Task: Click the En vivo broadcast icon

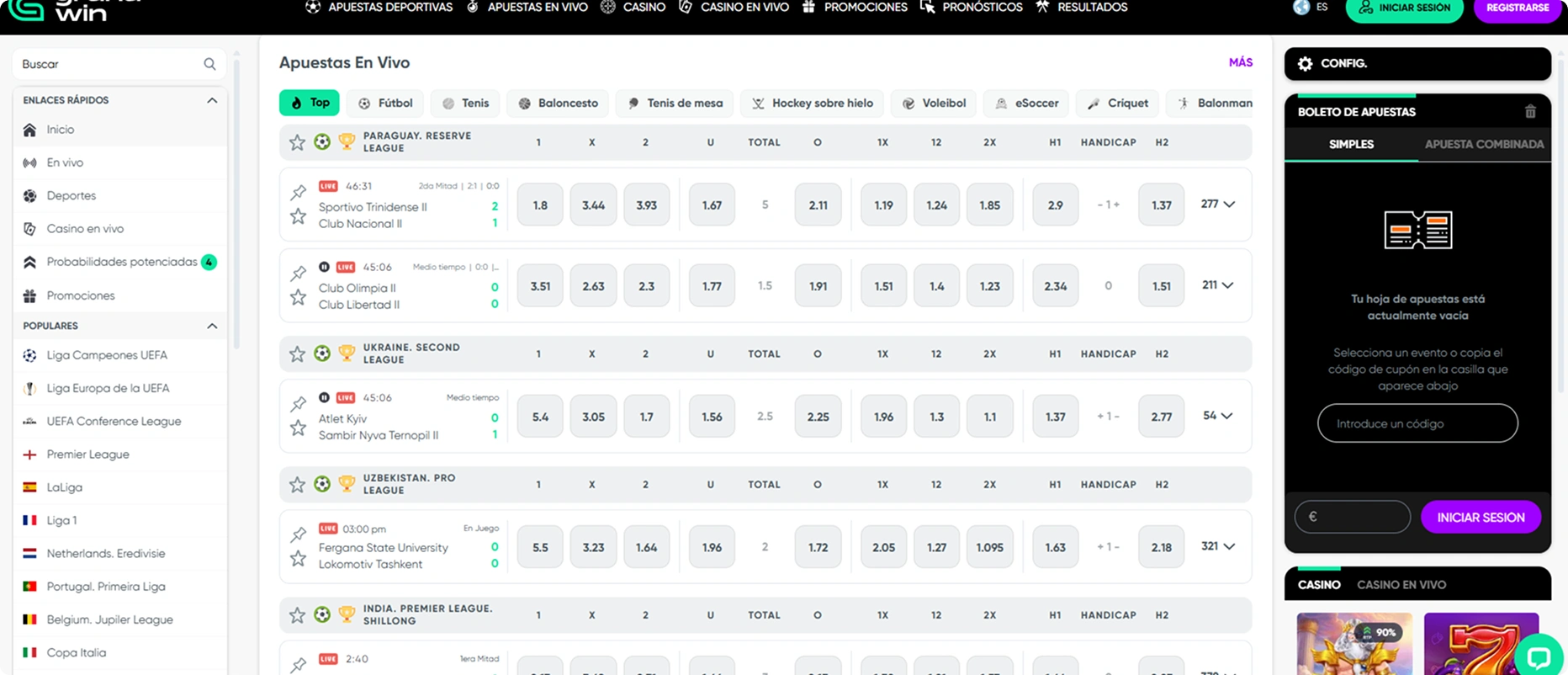Action: coord(29,162)
